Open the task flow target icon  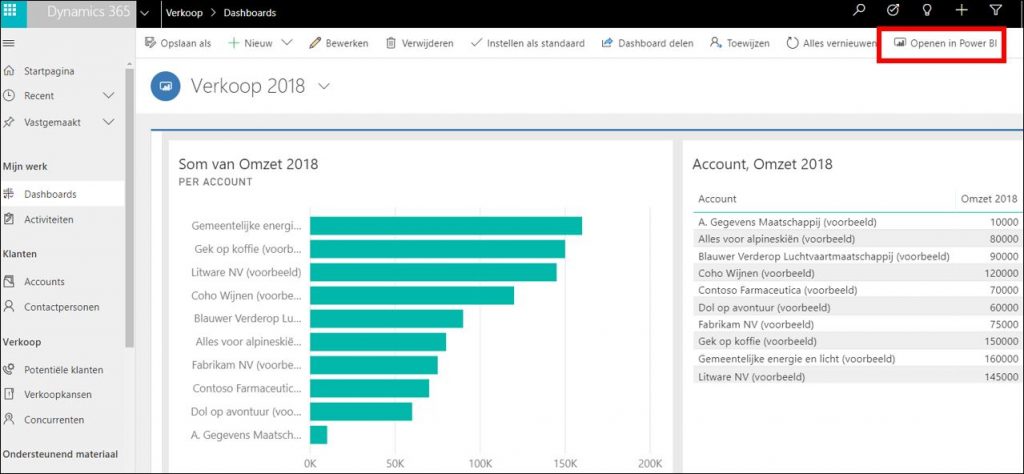[x=893, y=12]
